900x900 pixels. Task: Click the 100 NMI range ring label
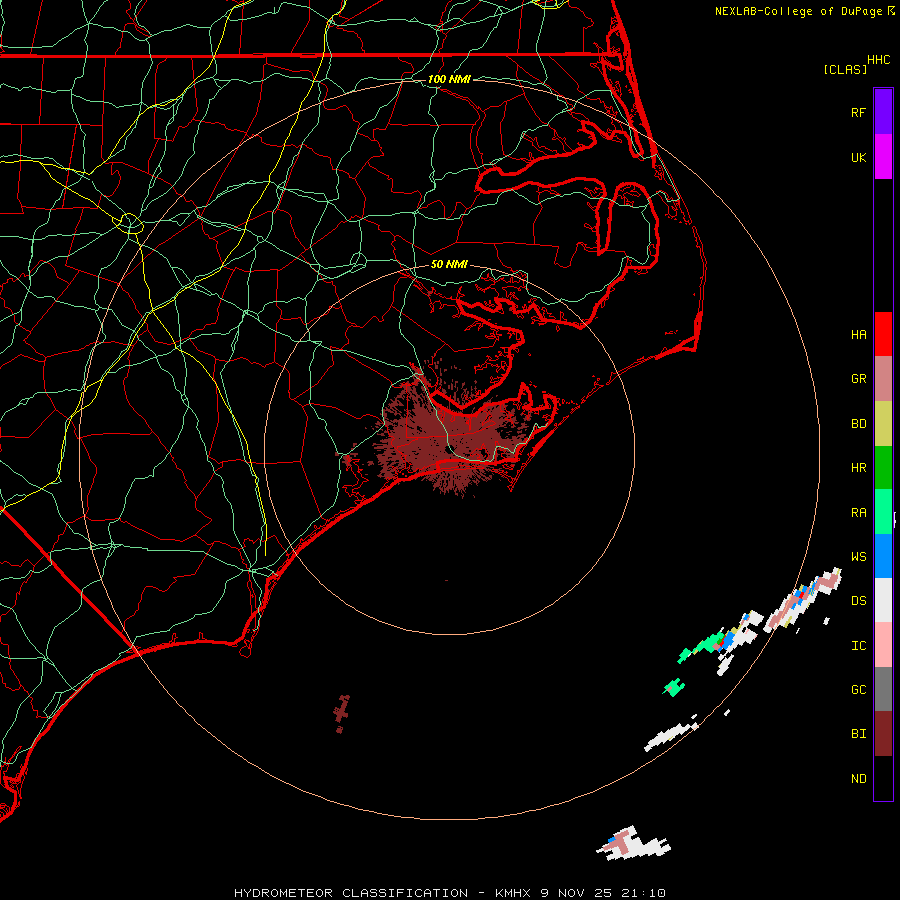449,79
